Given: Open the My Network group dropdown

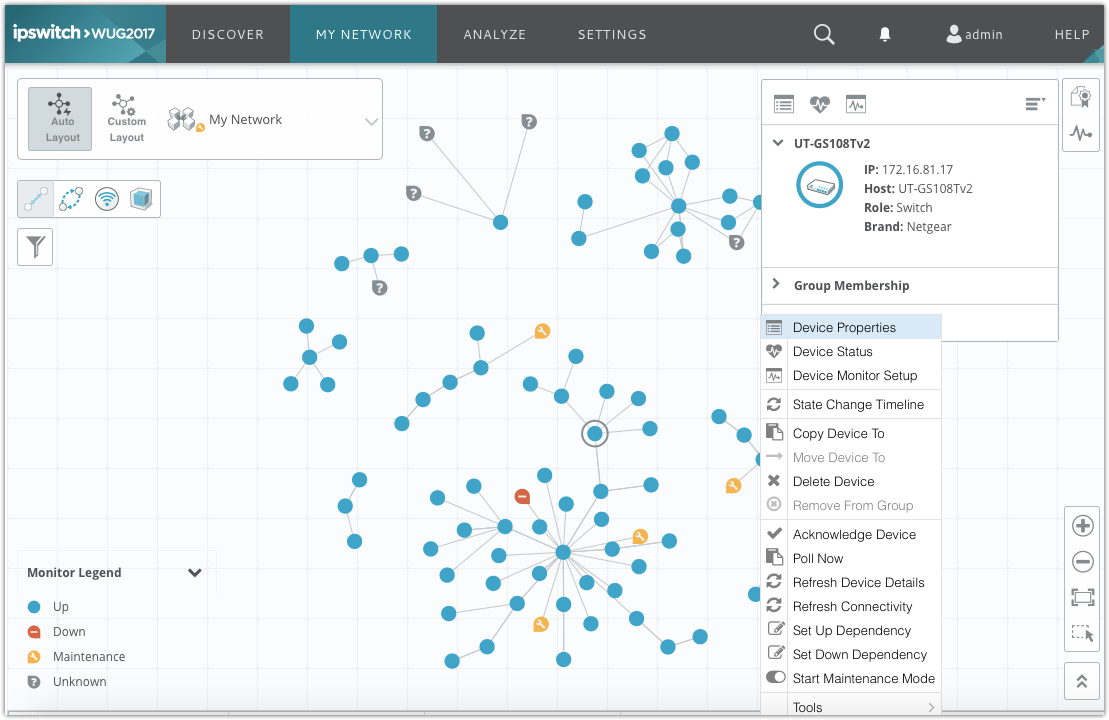Looking at the screenshot, I should point(371,122).
